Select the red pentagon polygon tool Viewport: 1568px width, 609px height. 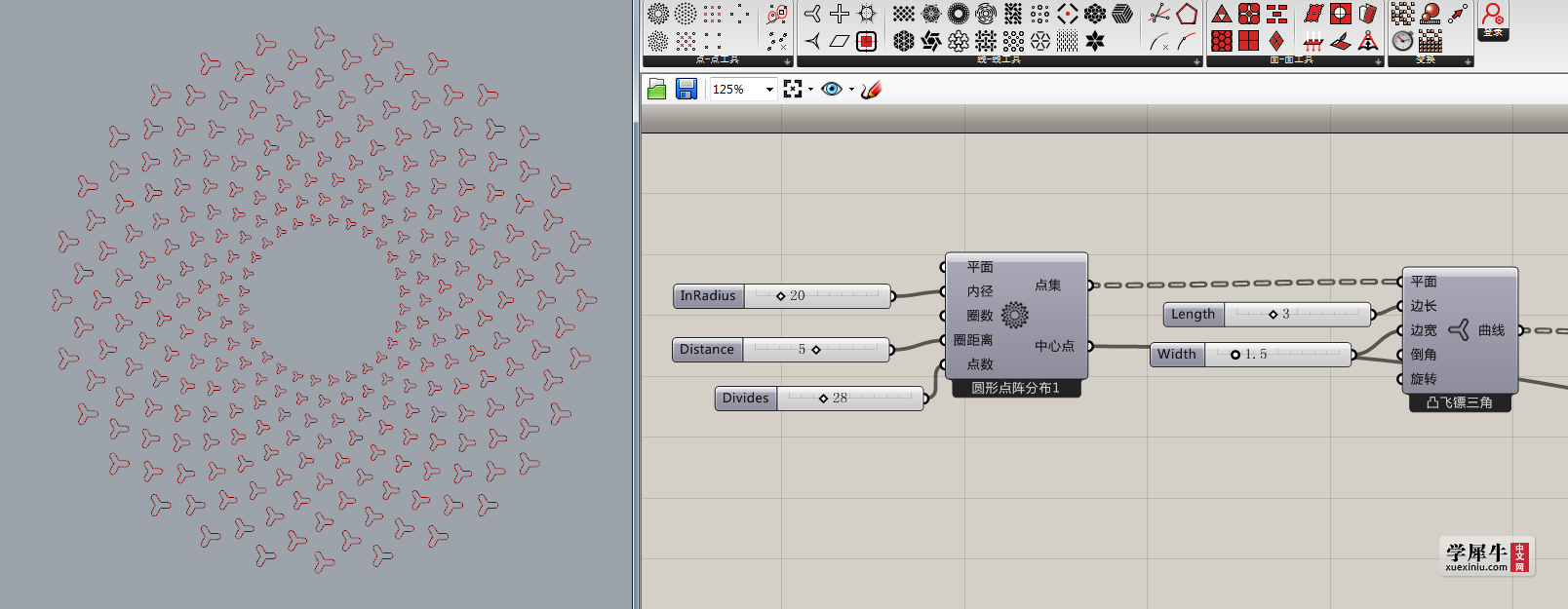point(1187,14)
